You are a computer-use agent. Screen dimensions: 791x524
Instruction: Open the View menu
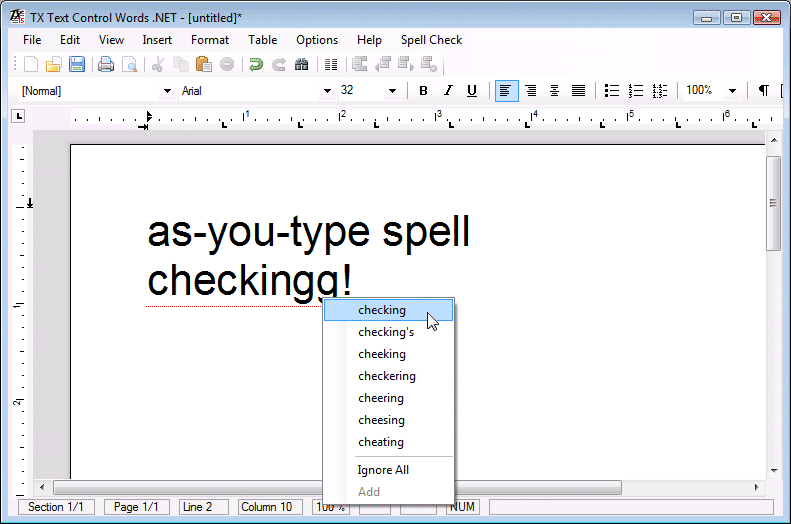pos(111,40)
